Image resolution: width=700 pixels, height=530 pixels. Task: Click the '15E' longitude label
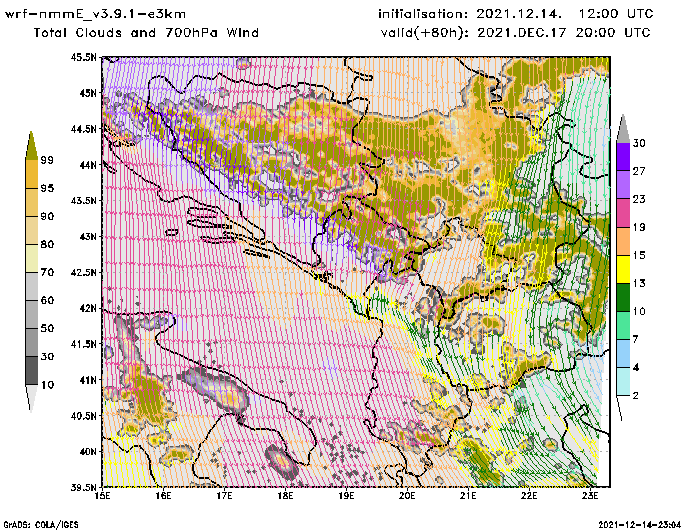pyautogui.click(x=102, y=496)
